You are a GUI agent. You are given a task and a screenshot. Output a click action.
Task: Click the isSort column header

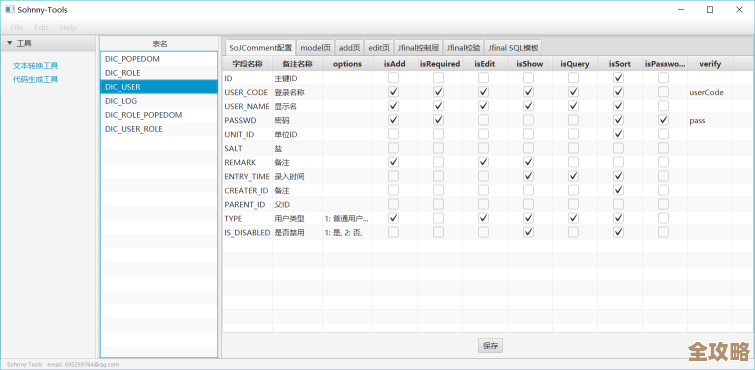tap(620, 64)
